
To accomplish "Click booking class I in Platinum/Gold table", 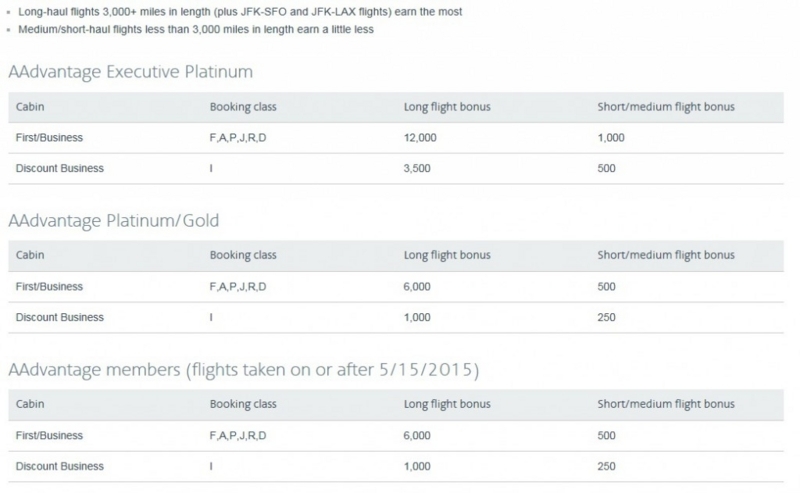I will (211, 317).
